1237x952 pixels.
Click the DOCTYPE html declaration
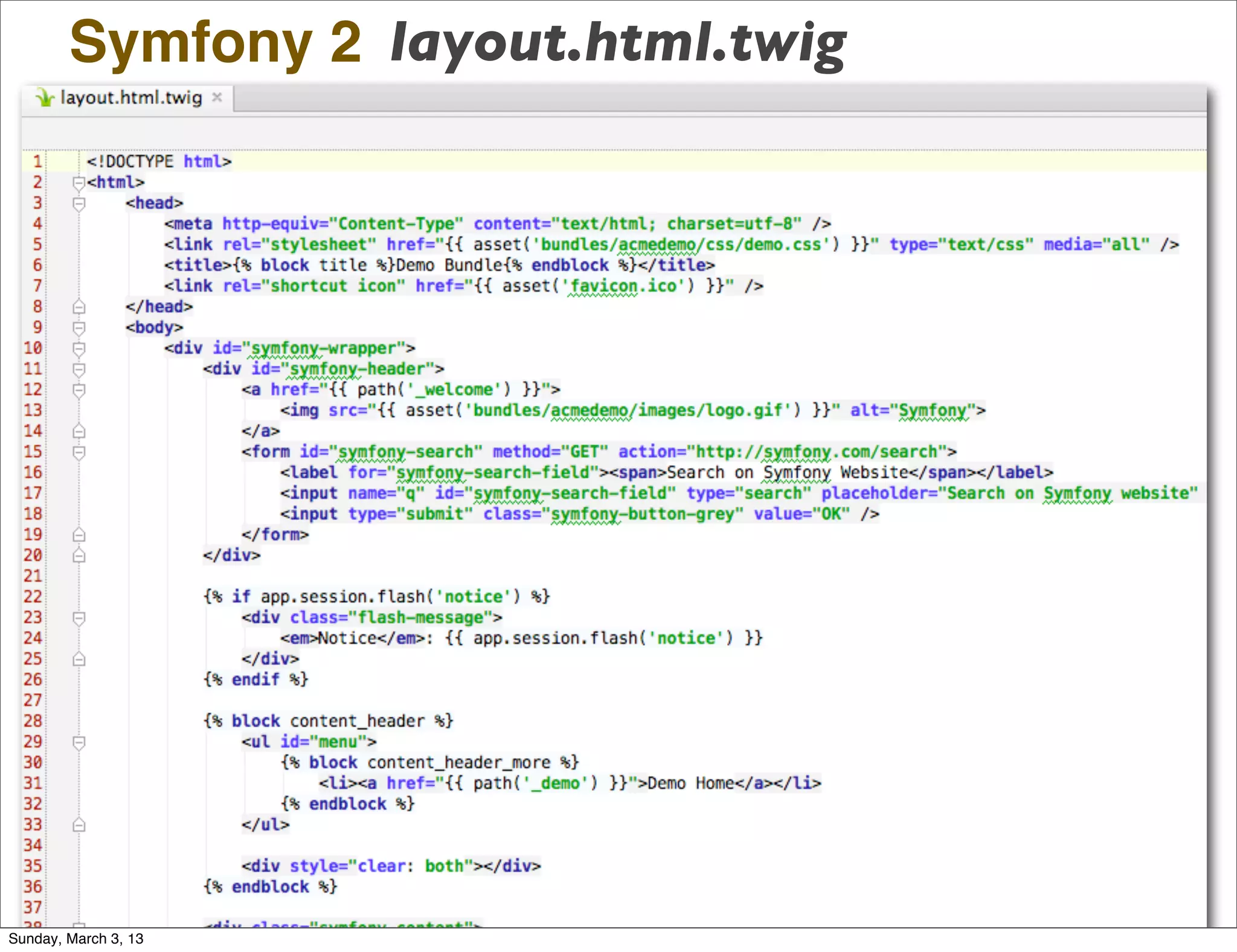click(159, 162)
